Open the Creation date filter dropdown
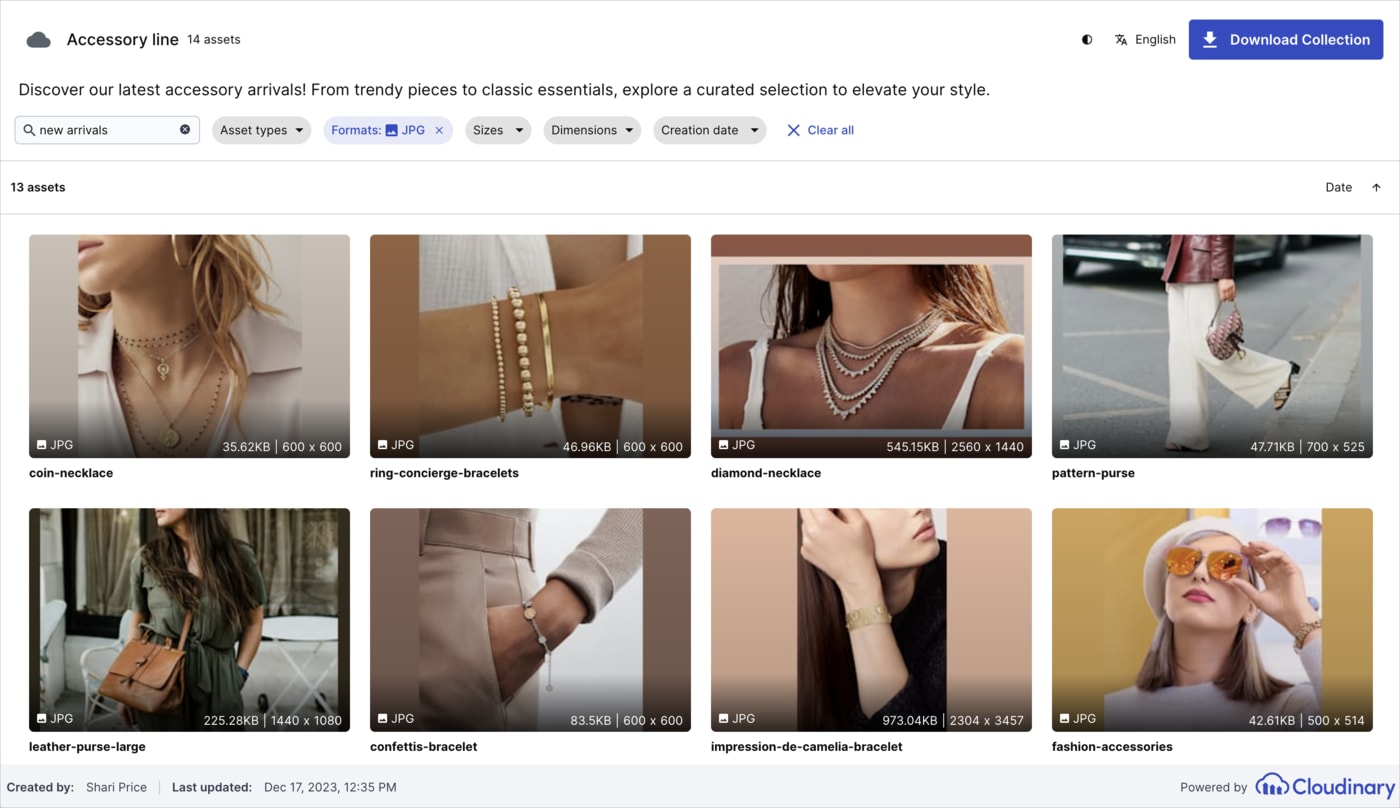 (x=710, y=130)
